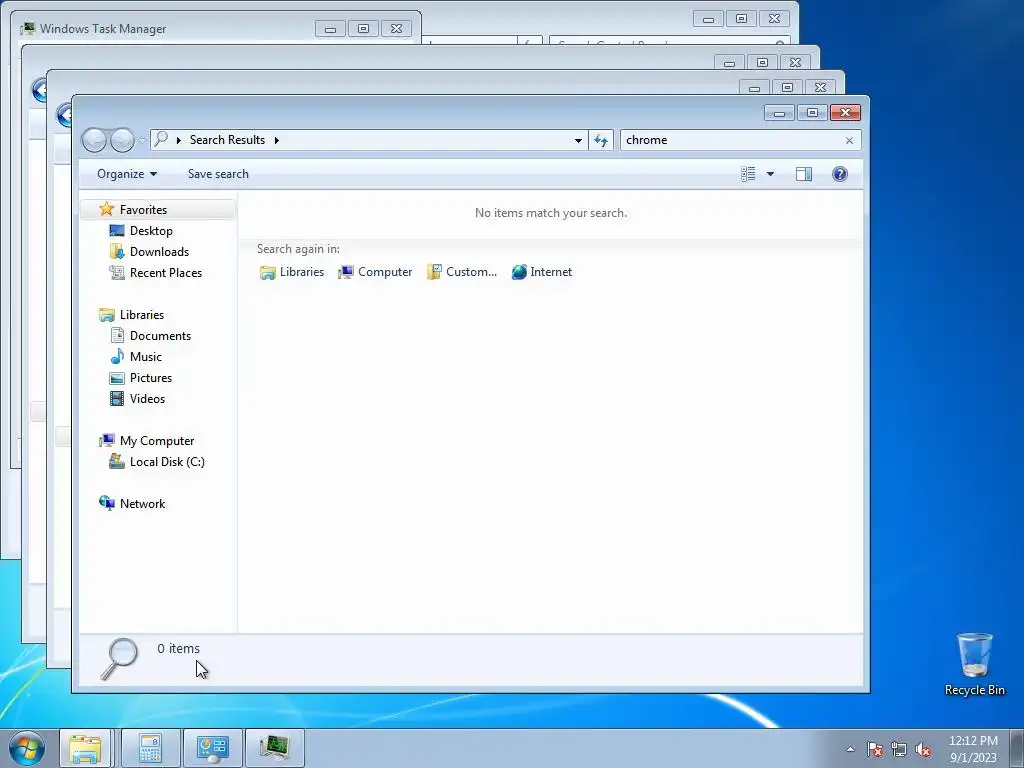Toggle the preview pane icon
The height and width of the screenshot is (768, 1024).
coord(804,174)
